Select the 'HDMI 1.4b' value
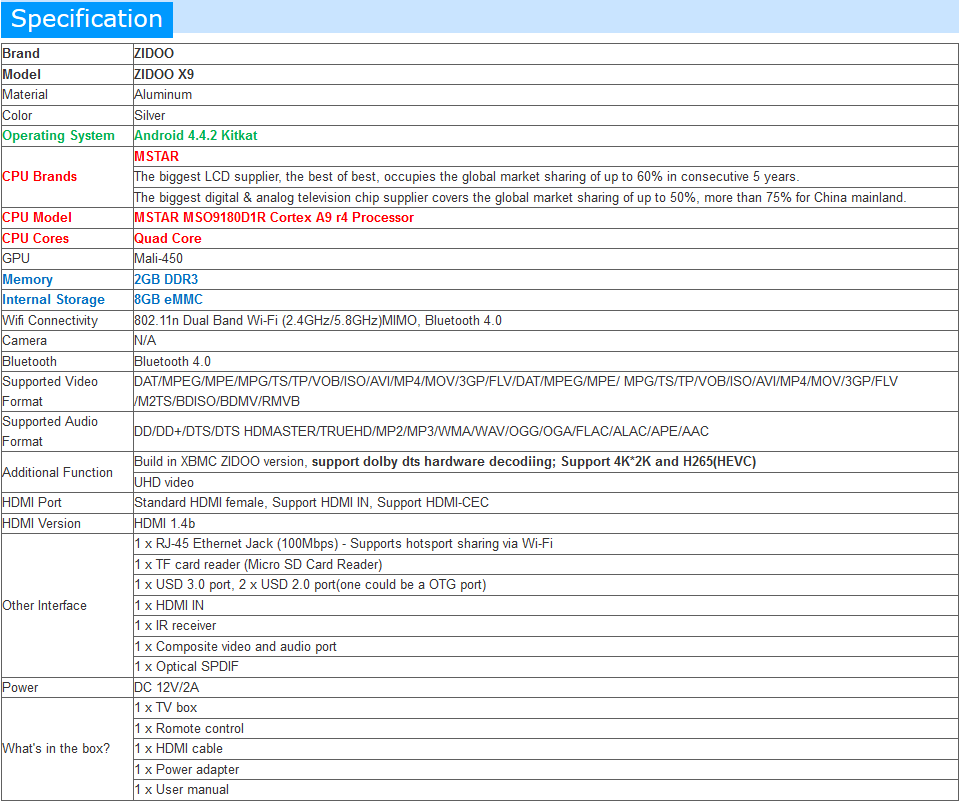Screen dimensions: 961x804 tap(165, 523)
